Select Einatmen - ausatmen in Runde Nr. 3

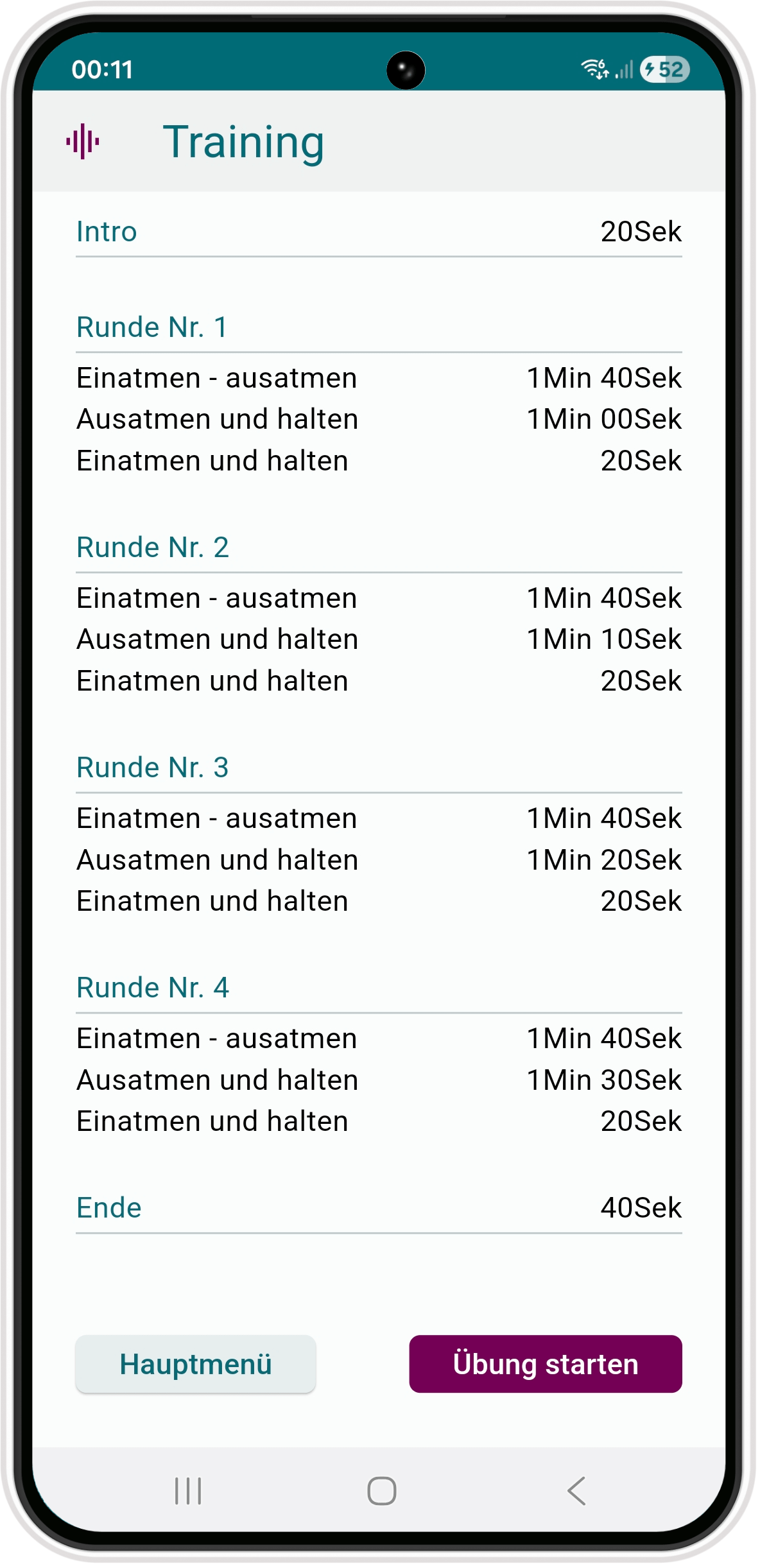point(217,818)
